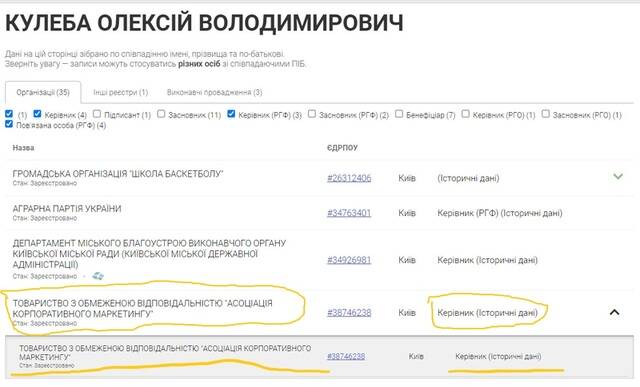
Task: Select ДЕПАРТАМЕНТ МІСЬКОГО БЛАГОУСТРОЮ organization name
Action: coord(149,254)
